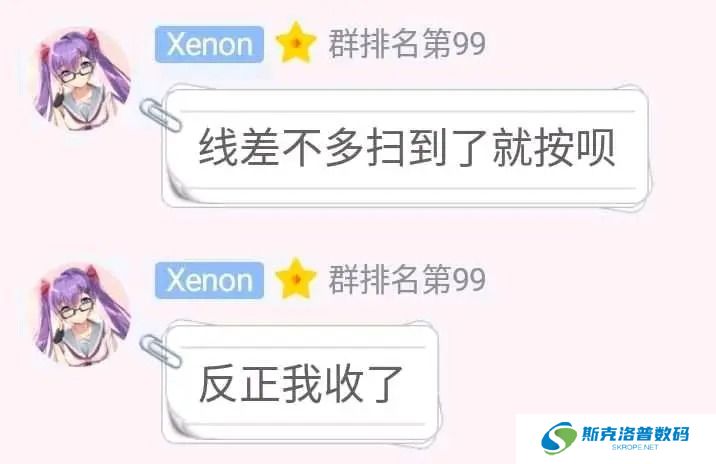Open the avatar beside the 线差不多扫到了就按呗 message
The width and height of the screenshot is (716, 464).
[82, 78]
